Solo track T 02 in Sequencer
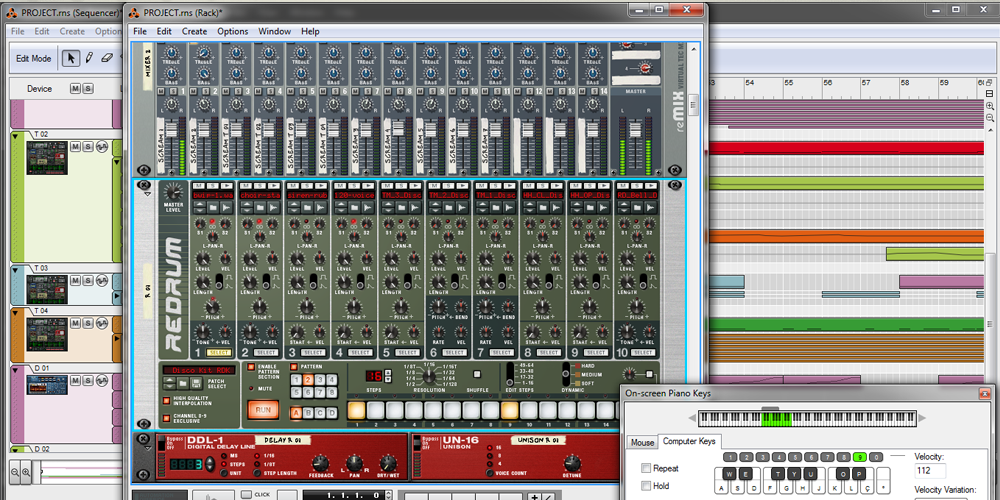The height and width of the screenshot is (500, 1000). click(x=87, y=147)
